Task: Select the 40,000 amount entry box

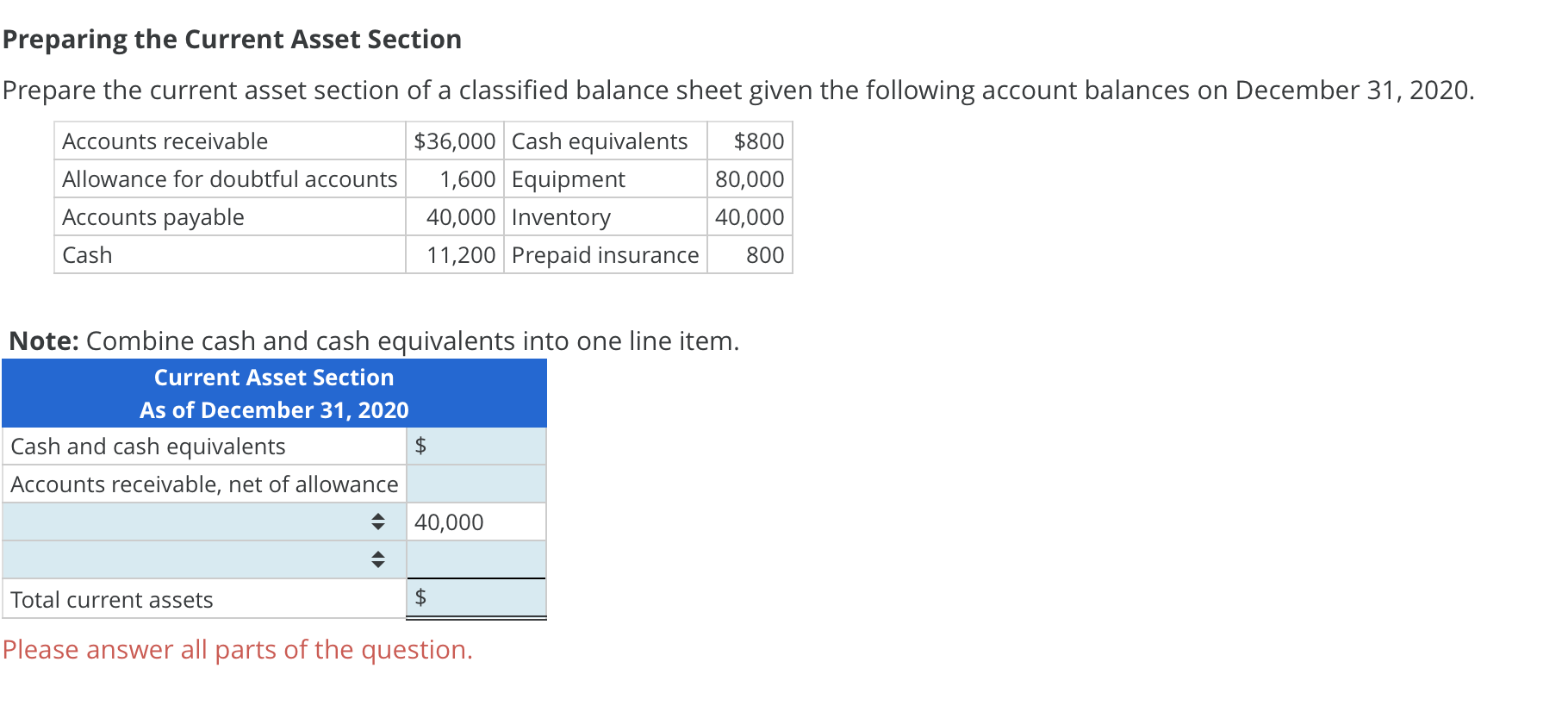Action: 476,521
